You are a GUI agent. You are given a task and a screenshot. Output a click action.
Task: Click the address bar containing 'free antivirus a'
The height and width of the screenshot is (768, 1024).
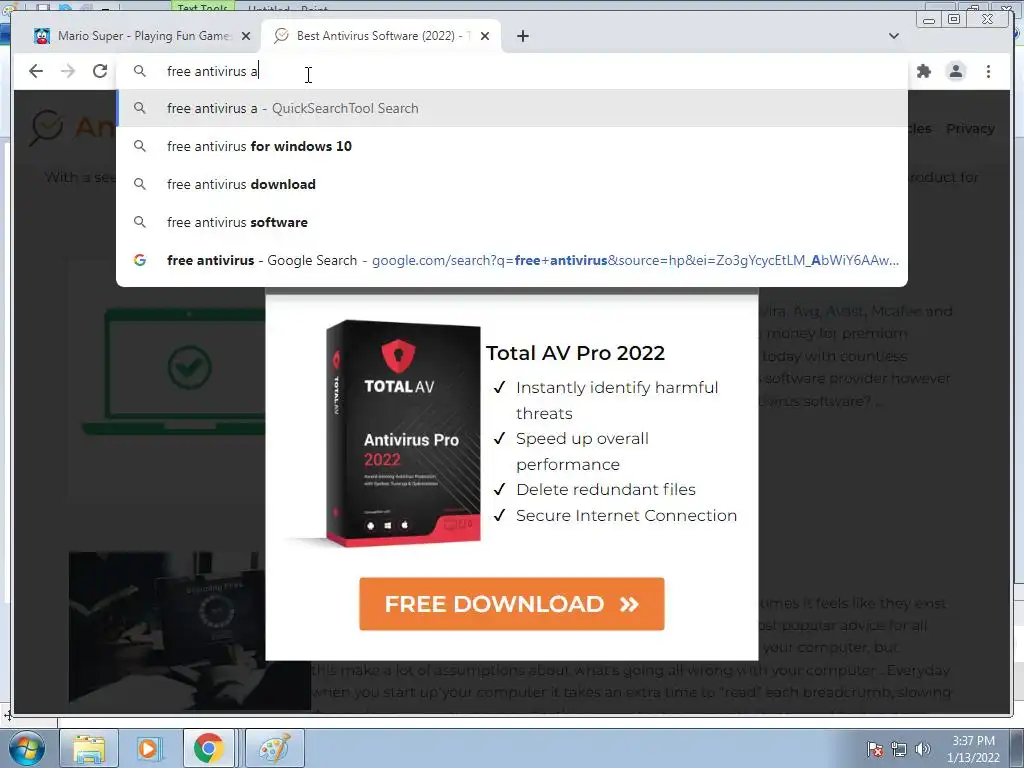(512, 71)
